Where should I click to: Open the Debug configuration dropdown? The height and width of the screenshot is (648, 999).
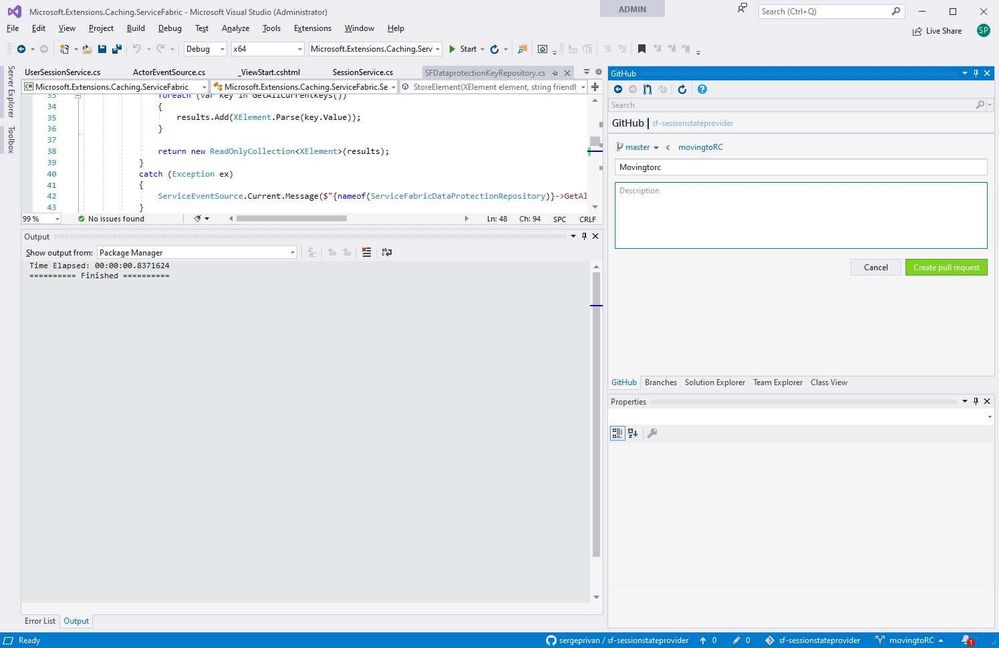tap(205, 49)
